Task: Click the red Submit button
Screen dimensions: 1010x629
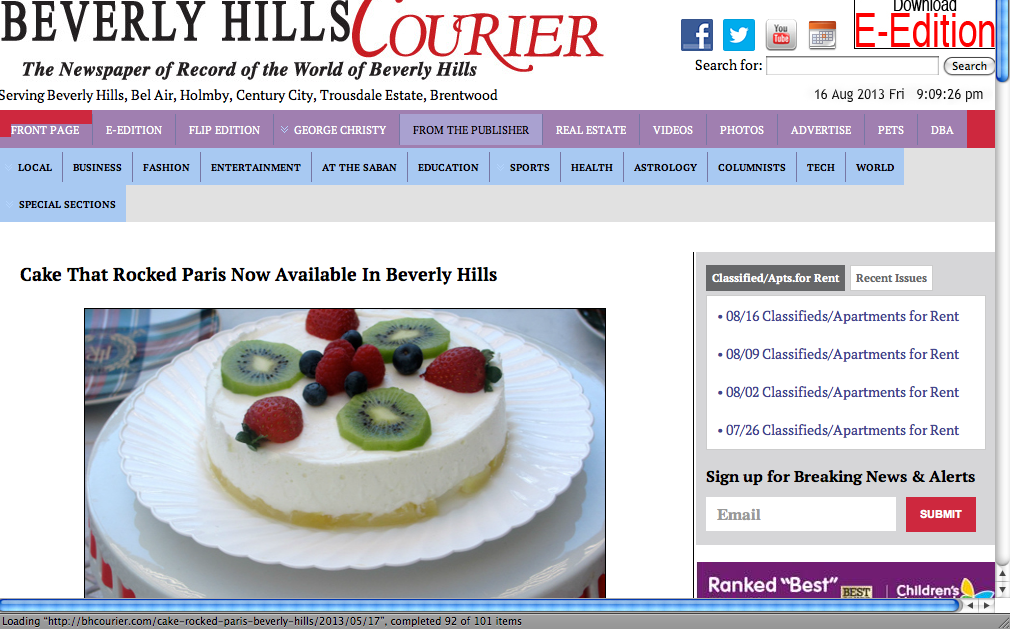Action: click(940, 514)
